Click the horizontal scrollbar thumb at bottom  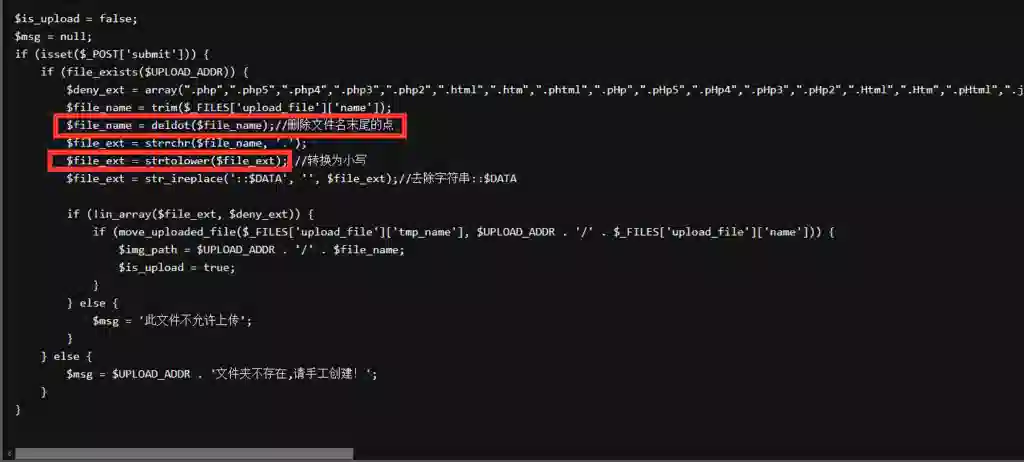coord(184,454)
